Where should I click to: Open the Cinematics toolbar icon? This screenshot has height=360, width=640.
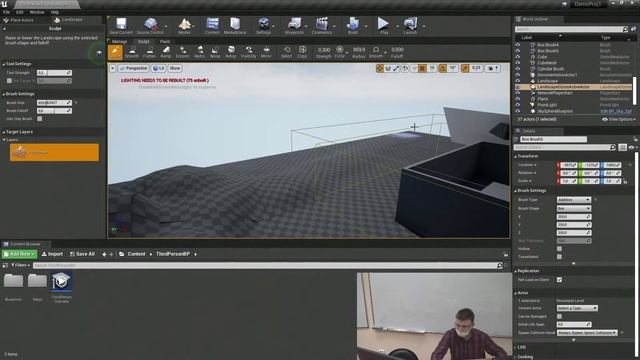pyautogui.click(x=322, y=26)
